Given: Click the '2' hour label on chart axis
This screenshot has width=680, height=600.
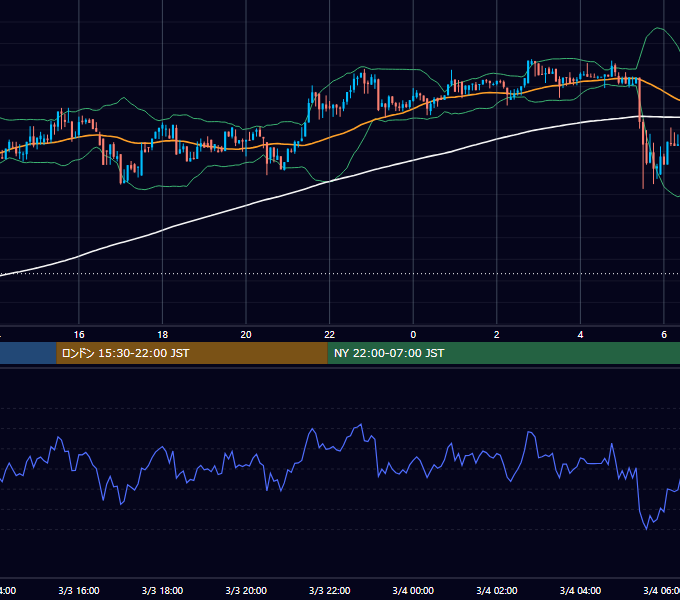Looking at the screenshot, I should tap(497, 335).
